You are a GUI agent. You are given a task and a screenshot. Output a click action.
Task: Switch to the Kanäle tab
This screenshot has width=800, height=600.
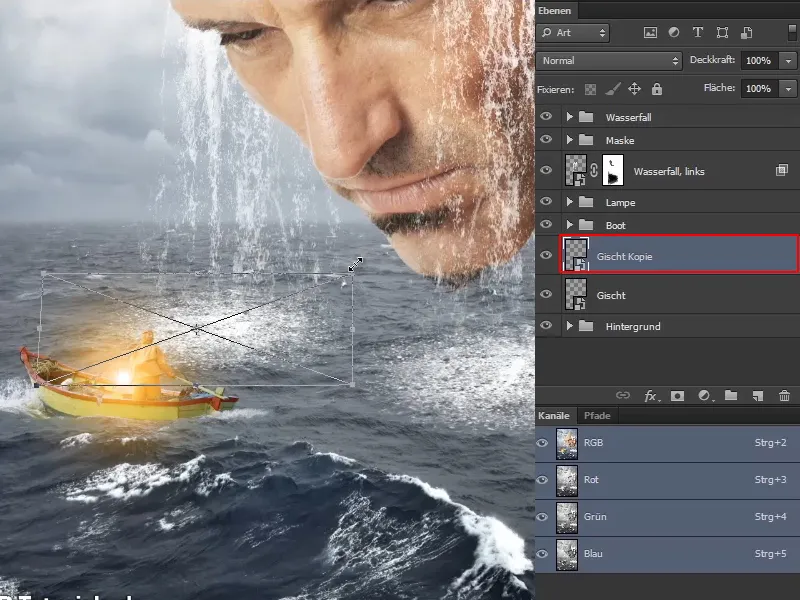click(554, 415)
